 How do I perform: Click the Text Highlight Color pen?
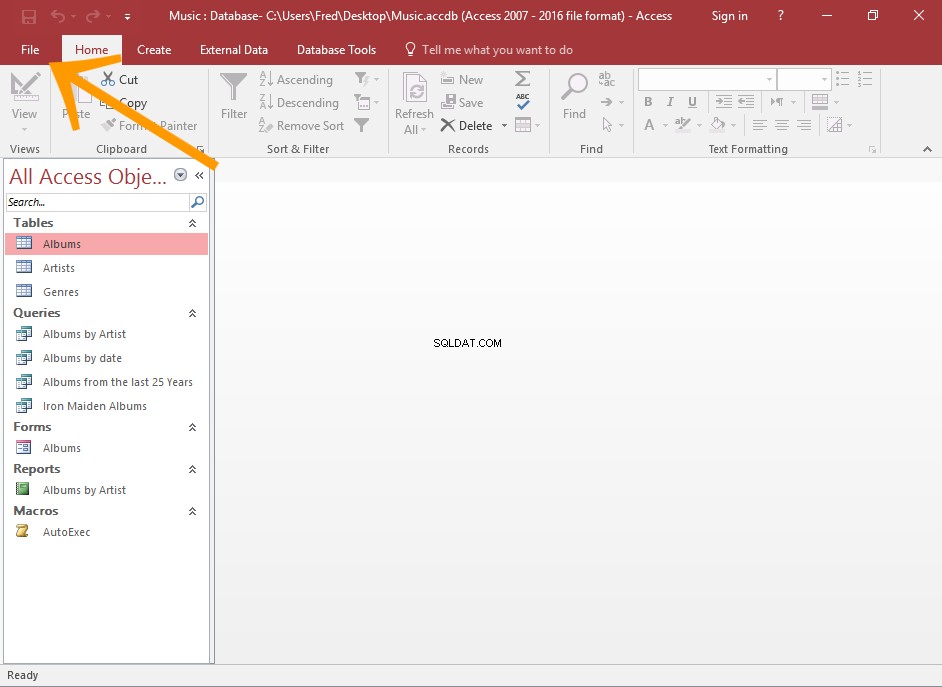coord(682,125)
